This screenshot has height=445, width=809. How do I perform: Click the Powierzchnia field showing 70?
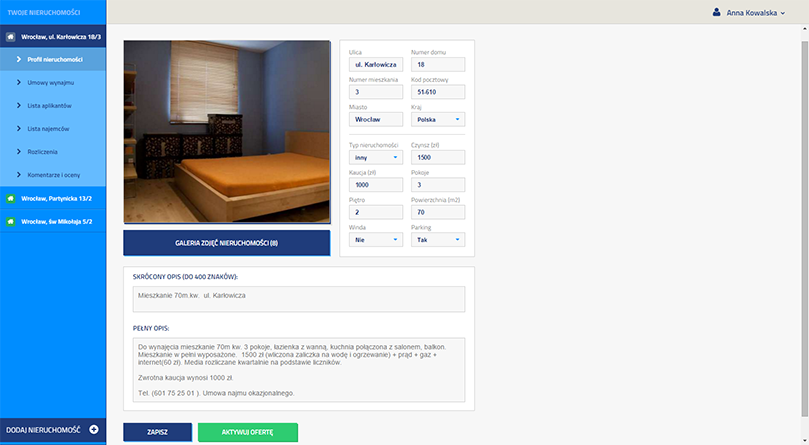tap(438, 212)
